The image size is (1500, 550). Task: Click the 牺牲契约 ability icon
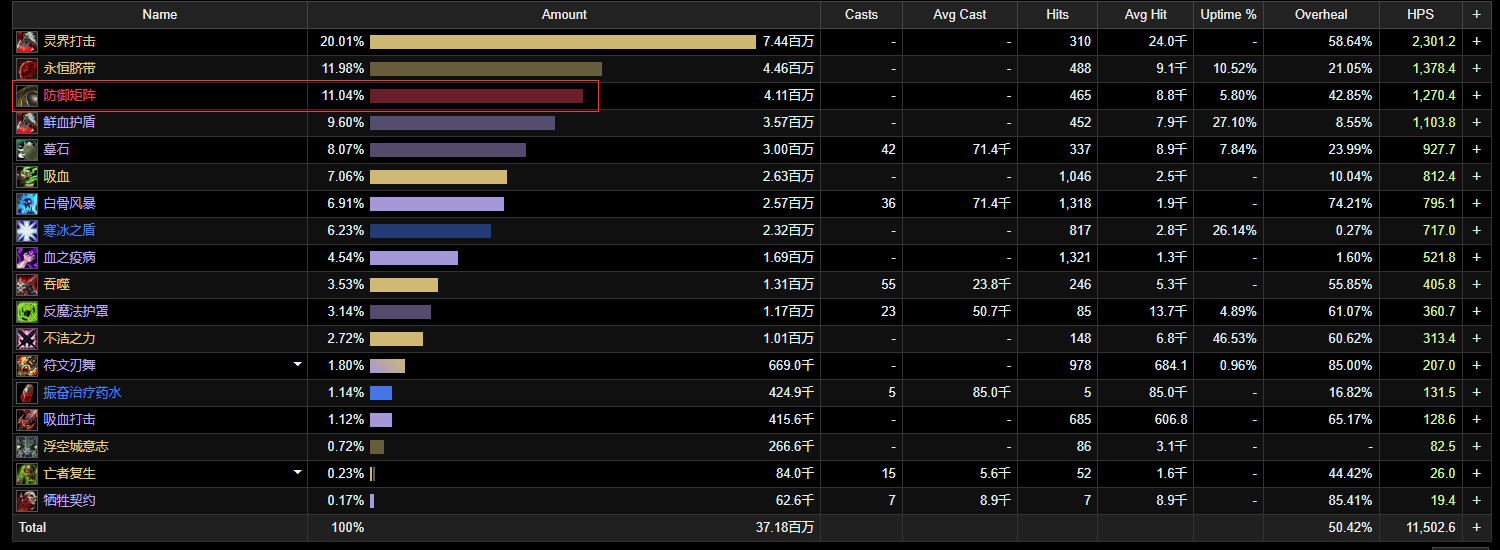click(x=27, y=501)
